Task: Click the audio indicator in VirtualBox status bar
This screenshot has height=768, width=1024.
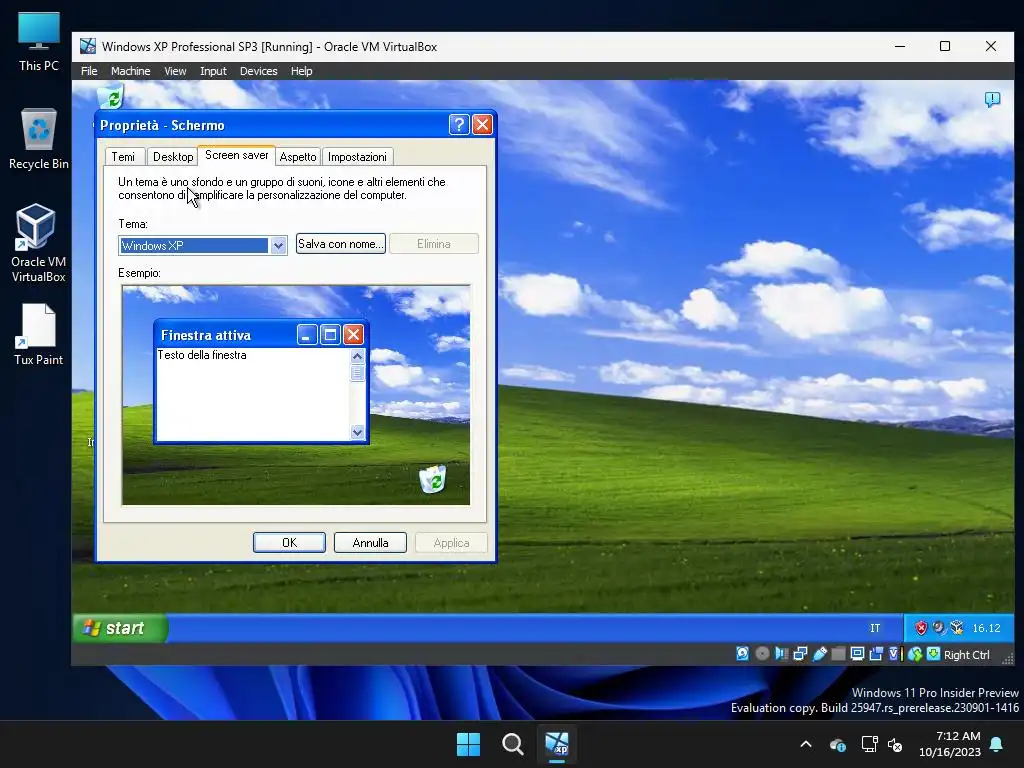Action: [781, 654]
